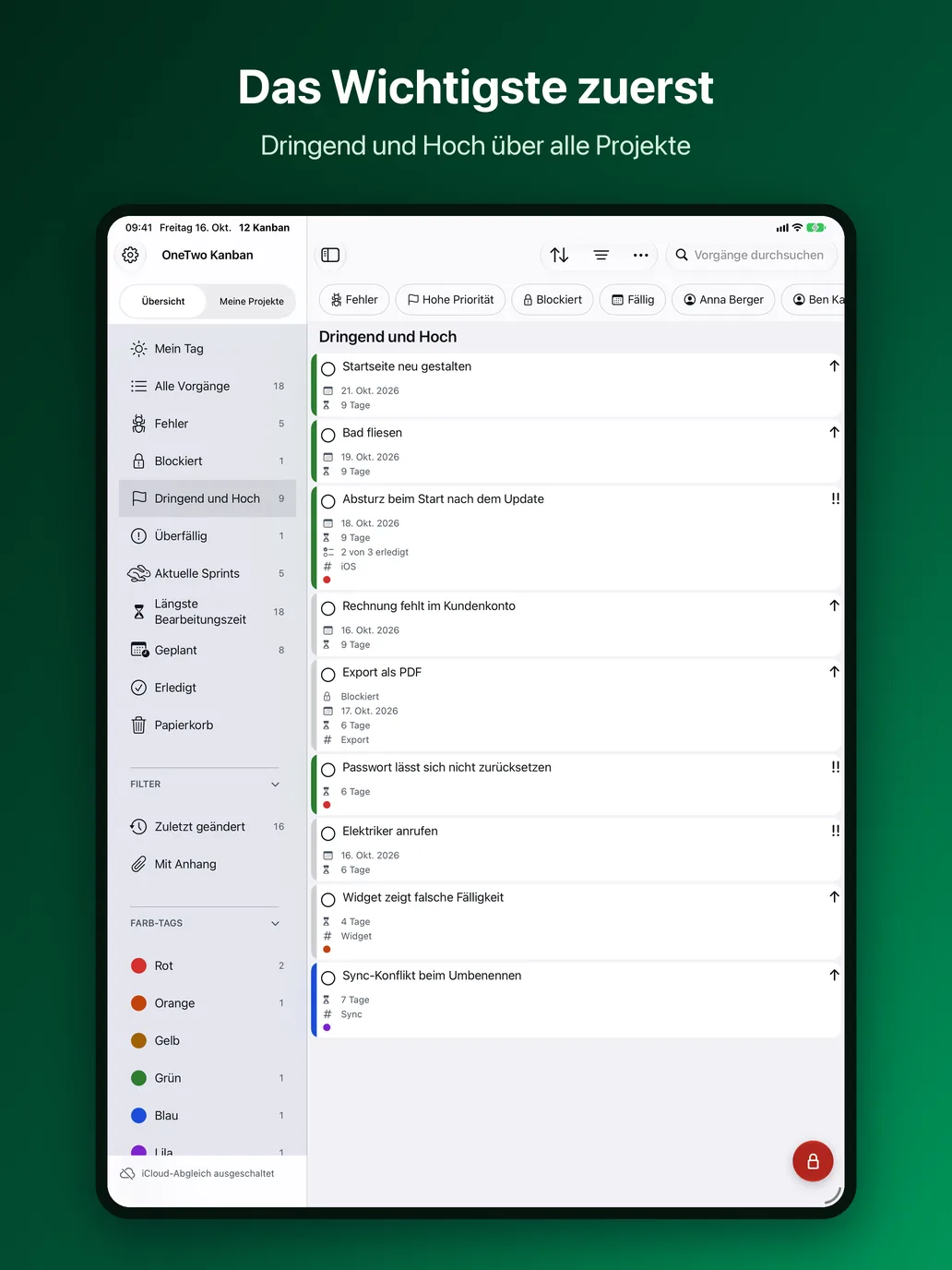Open grouping lines filter icon
This screenshot has height=1270, width=952.
click(x=601, y=255)
